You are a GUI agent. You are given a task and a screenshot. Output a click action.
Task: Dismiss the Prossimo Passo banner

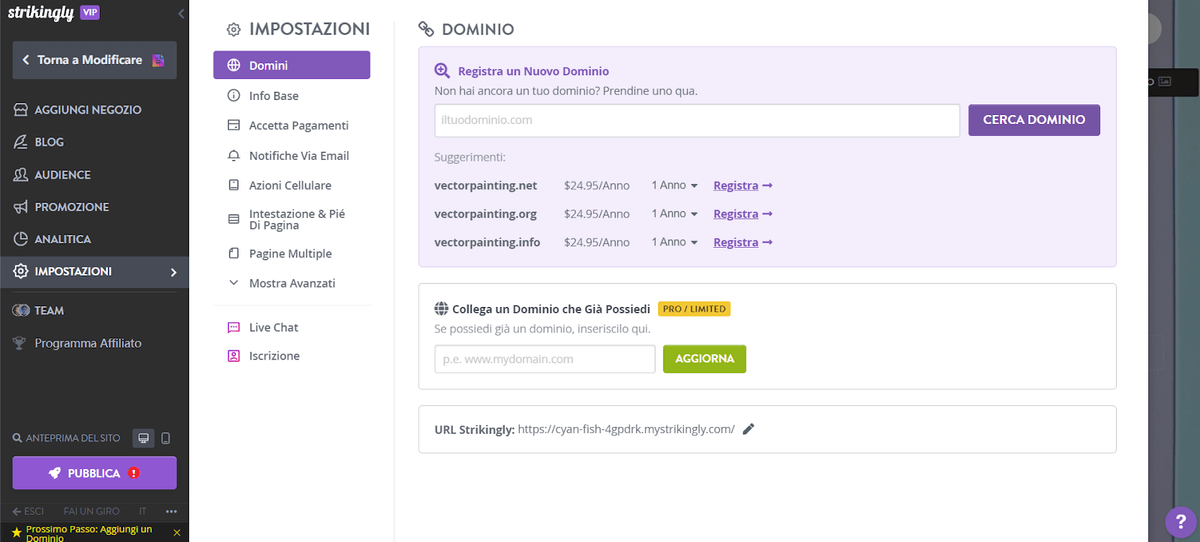click(x=177, y=533)
